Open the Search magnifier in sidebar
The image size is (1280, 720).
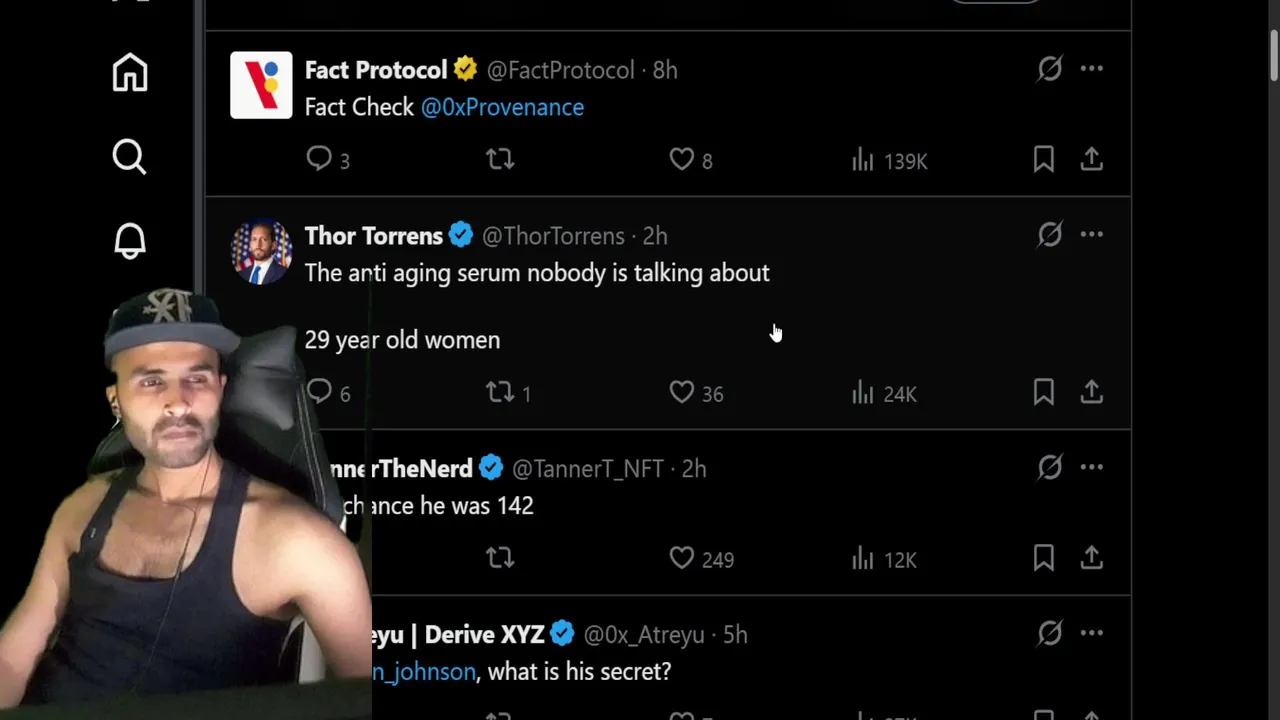pyautogui.click(x=129, y=157)
